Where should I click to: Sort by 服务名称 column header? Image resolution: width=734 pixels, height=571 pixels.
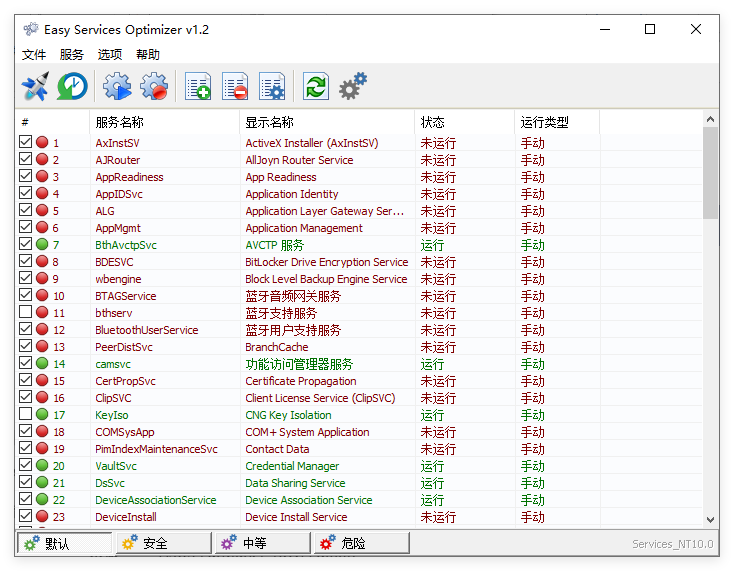(x=164, y=122)
